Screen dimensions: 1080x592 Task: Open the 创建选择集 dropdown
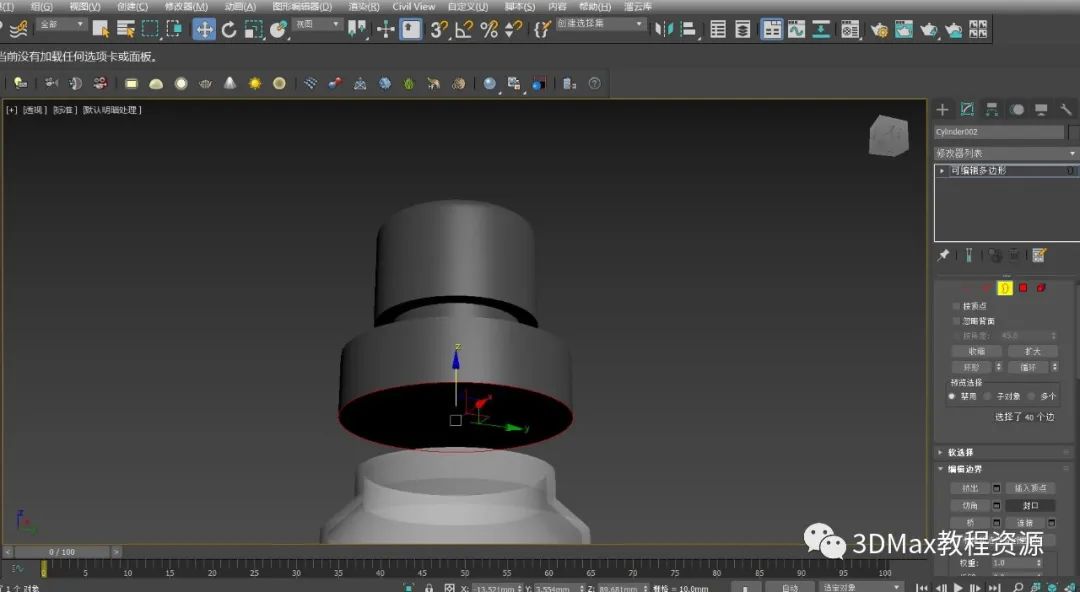[x=600, y=24]
